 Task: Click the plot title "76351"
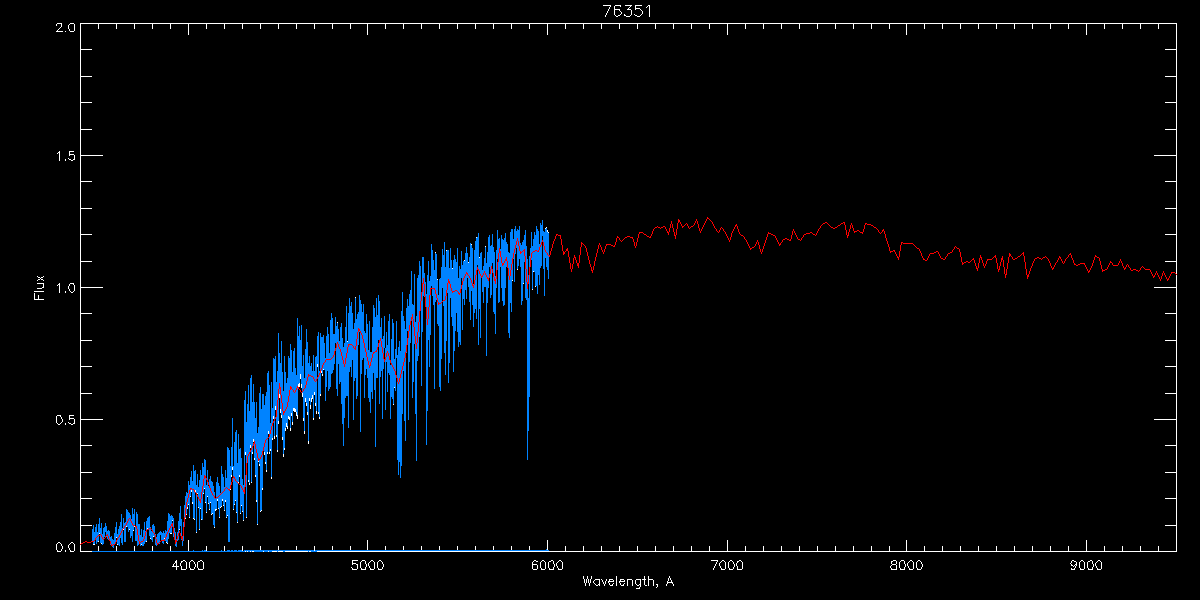click(x=628, y=11)
